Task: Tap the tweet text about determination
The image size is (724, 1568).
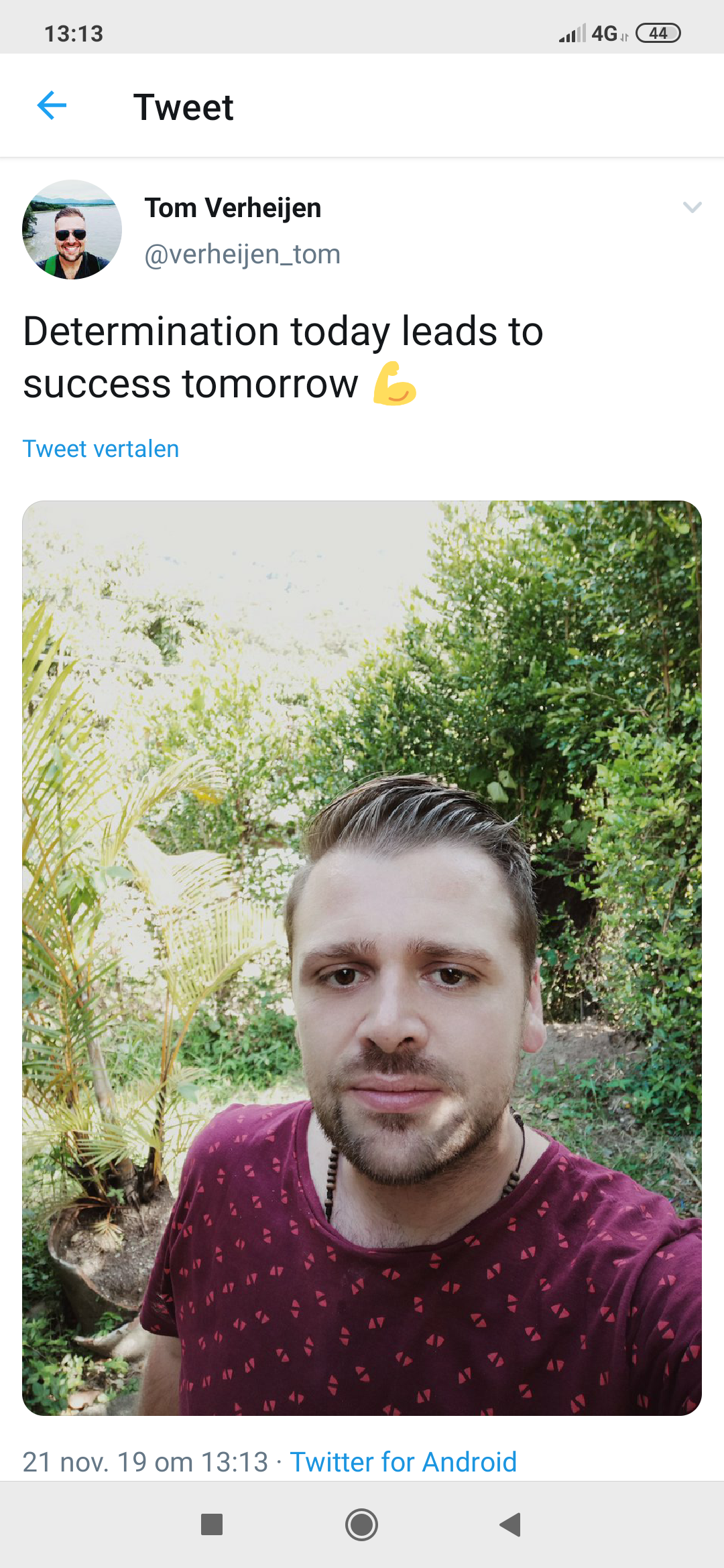Action: (x=283, y=357)
